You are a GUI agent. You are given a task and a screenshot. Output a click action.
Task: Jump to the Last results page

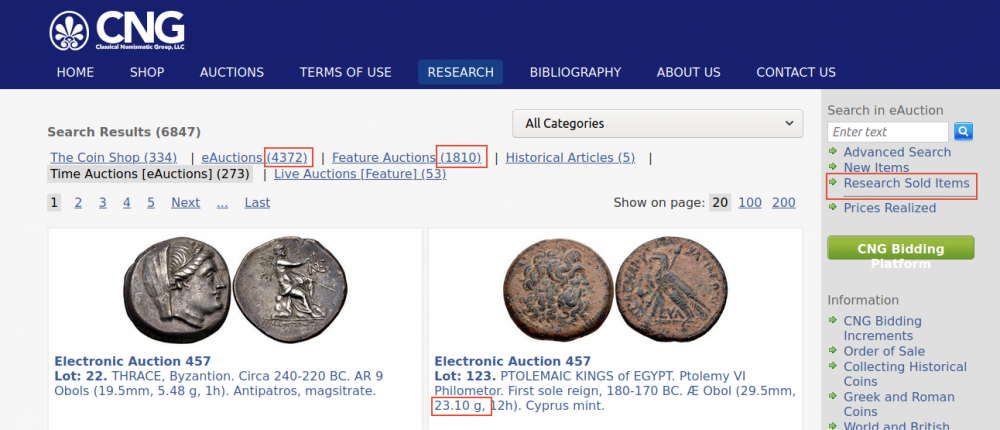pyautogui.click(x=257, y=203)
